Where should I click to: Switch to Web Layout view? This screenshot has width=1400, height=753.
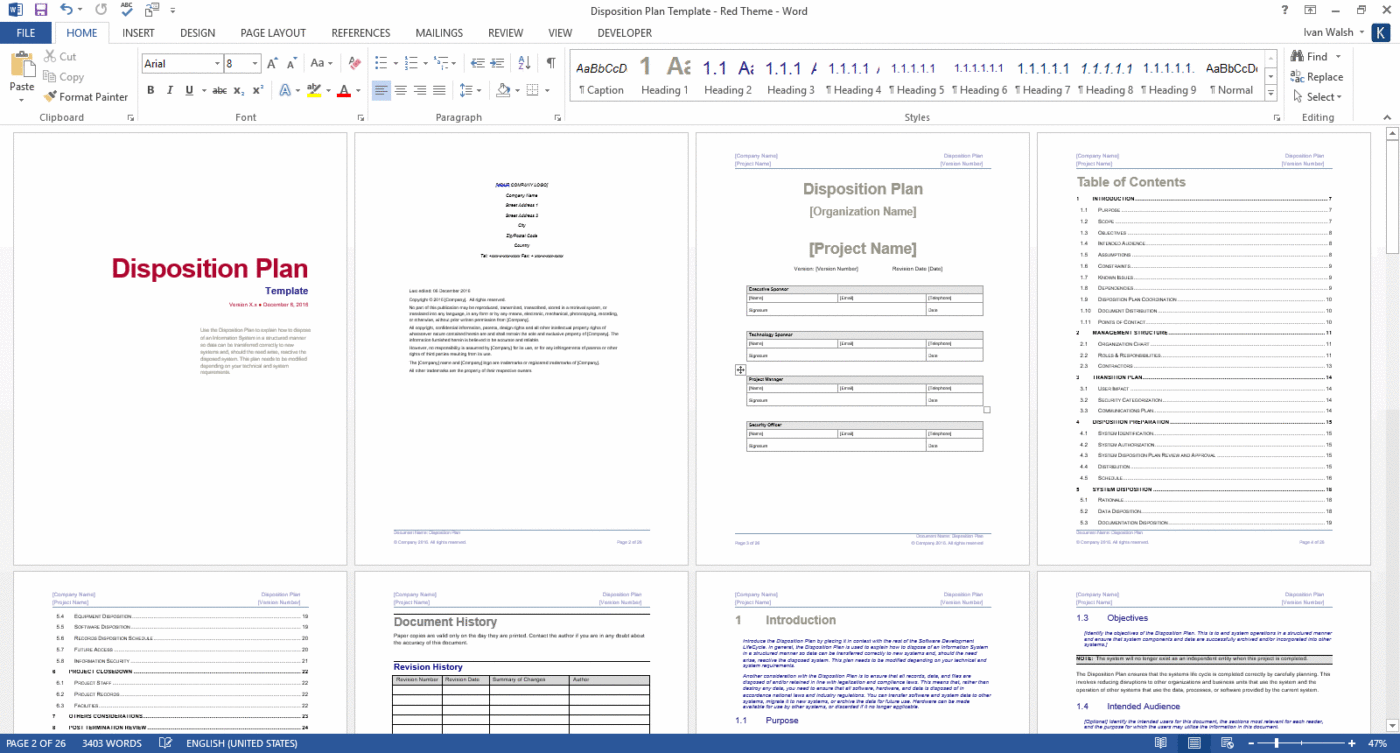[x=1225, y=743]
